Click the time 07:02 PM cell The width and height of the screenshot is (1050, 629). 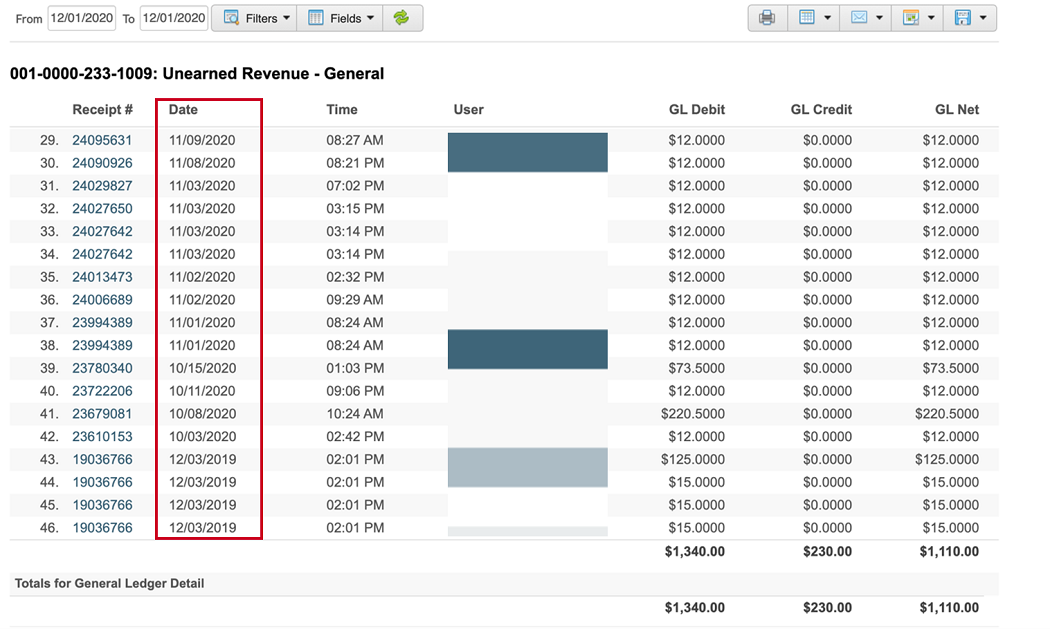355,186
